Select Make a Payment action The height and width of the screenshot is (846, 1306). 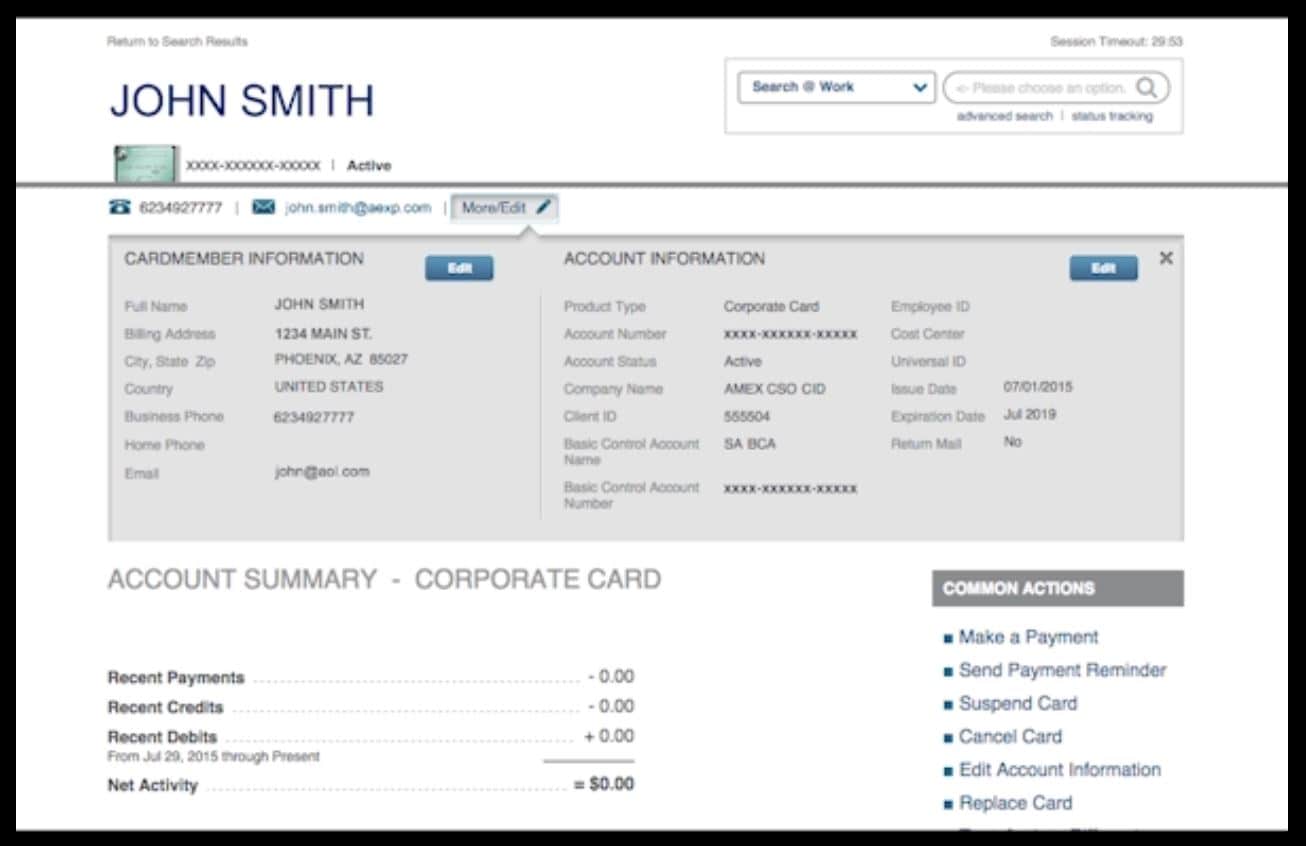pos(1028,637)
